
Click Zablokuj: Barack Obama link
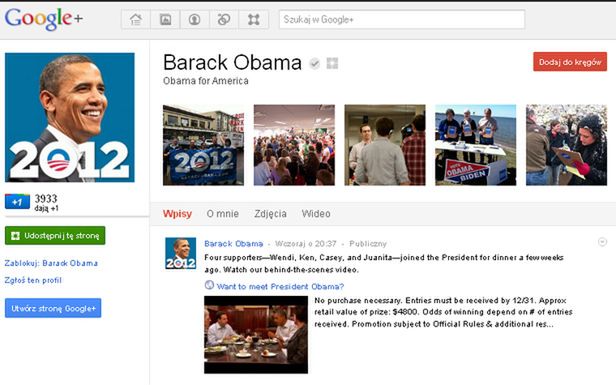point(51,263)
